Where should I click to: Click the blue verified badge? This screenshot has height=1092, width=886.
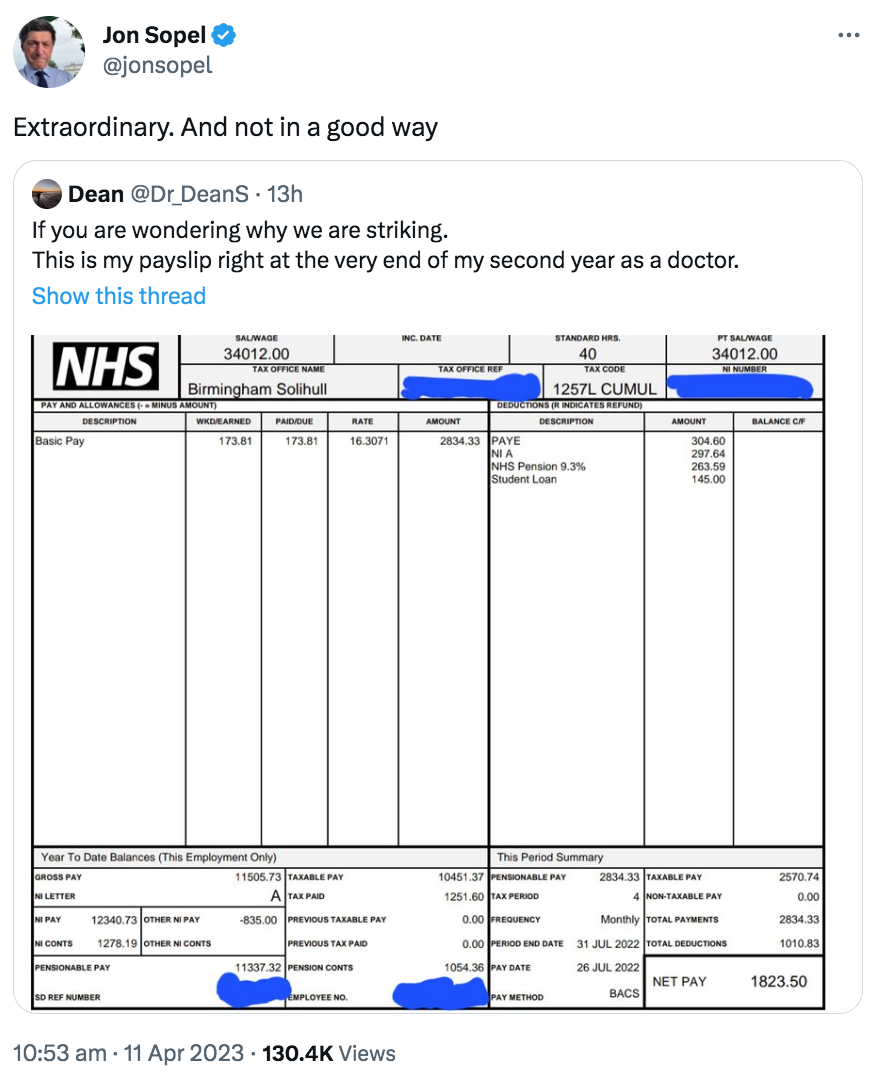[225, 37]
